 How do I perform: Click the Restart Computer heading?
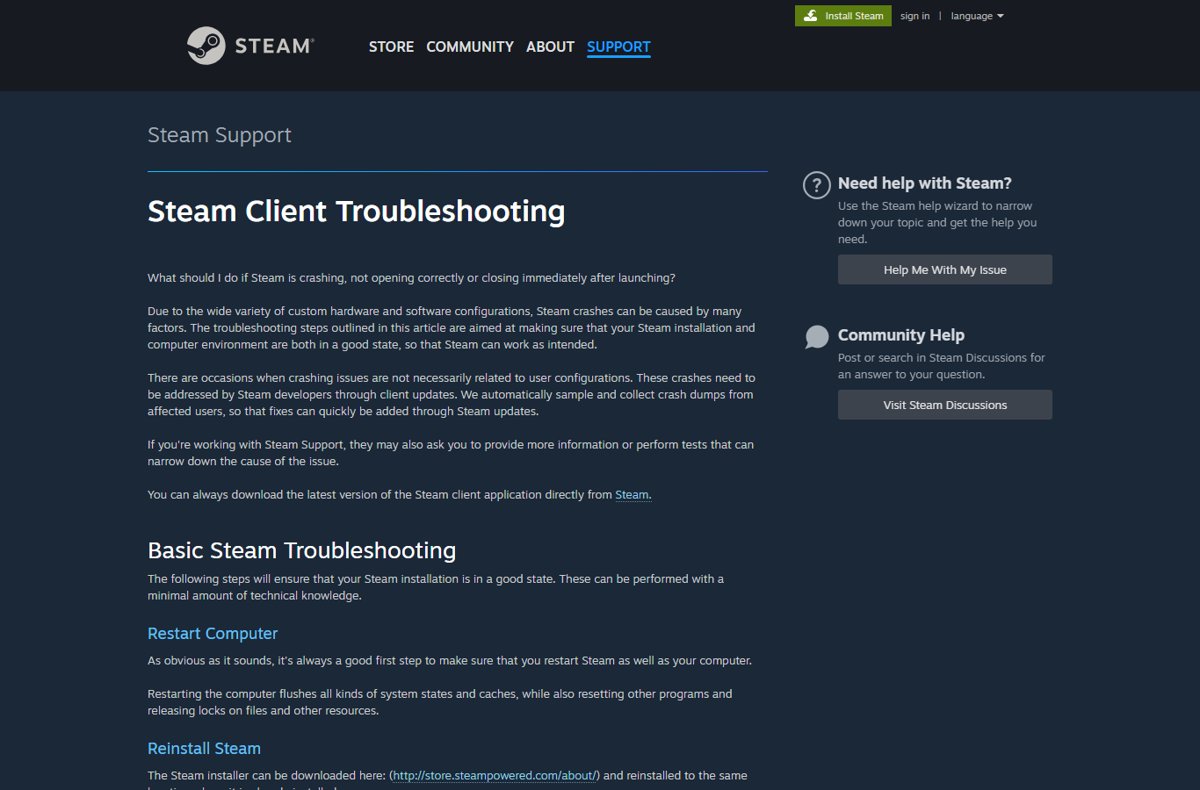coord(213,634)
